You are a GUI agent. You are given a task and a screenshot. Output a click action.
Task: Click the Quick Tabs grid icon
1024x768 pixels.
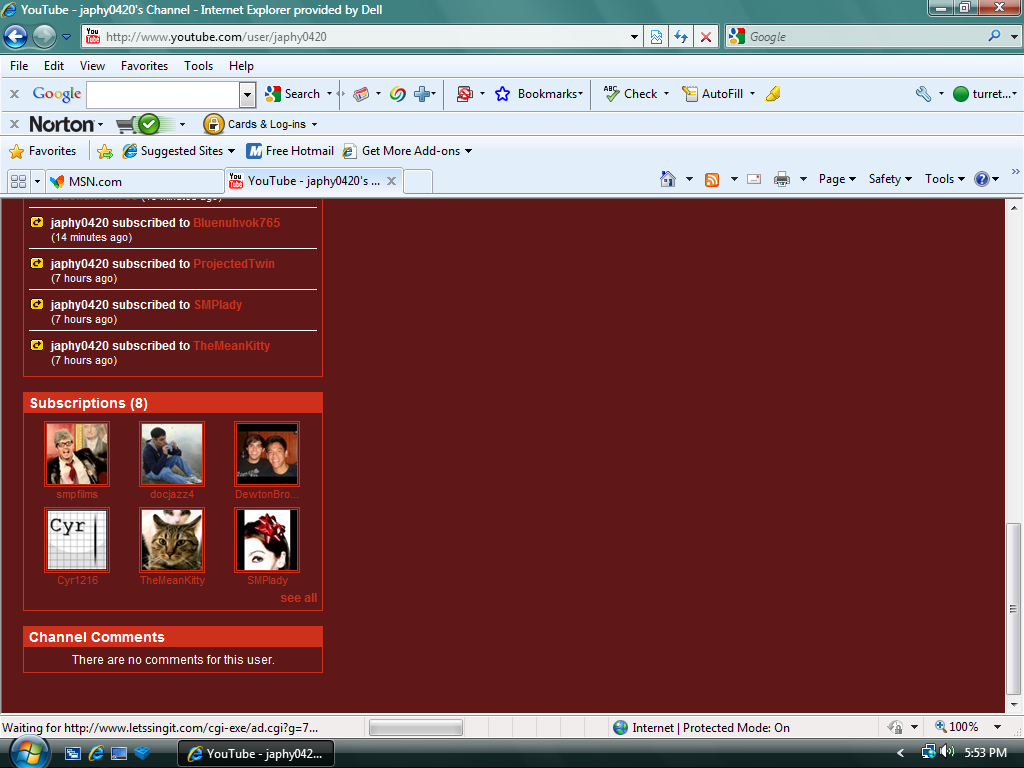tap(18, 181)
